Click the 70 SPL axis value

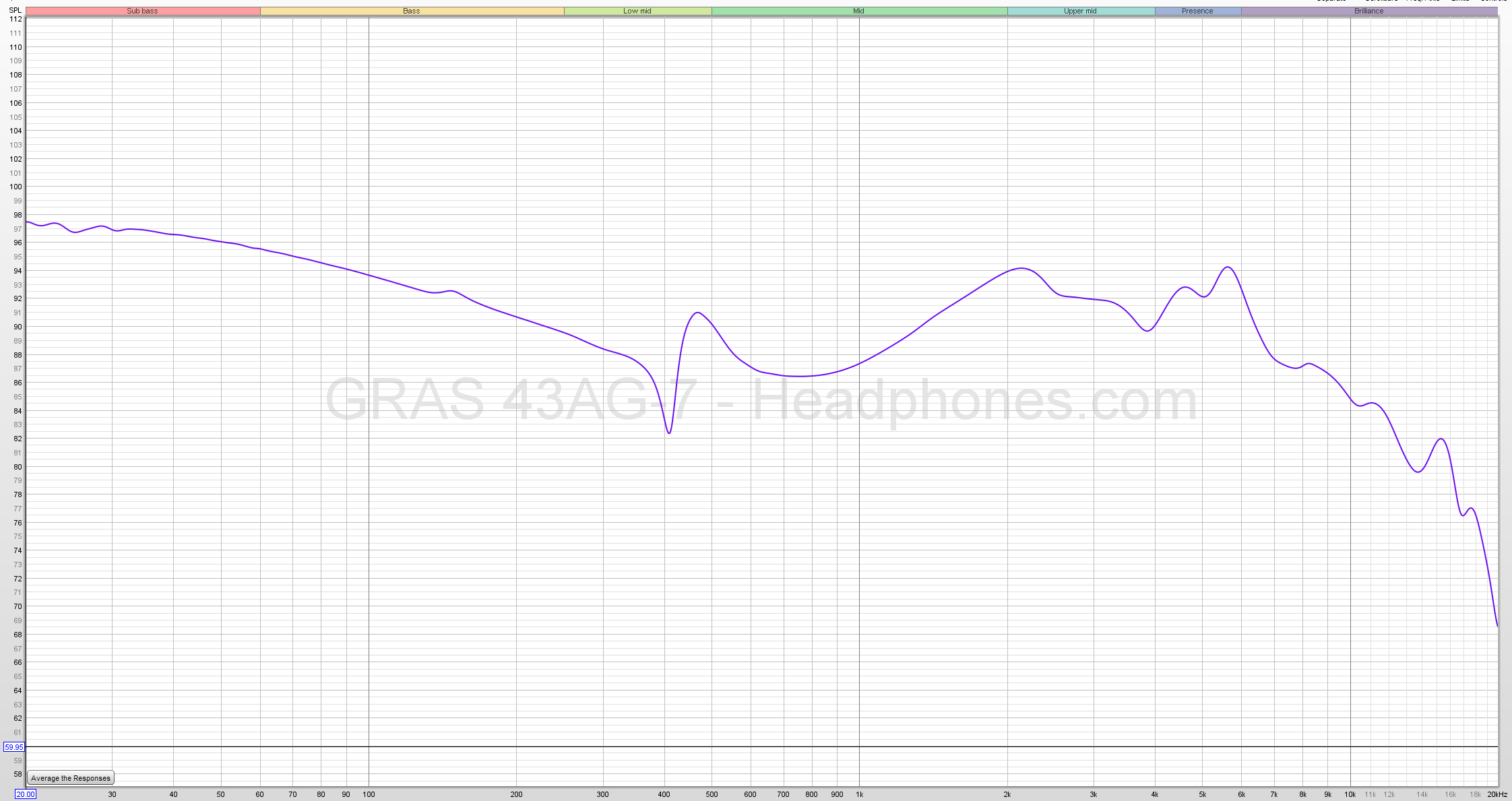tap(18, 606)
